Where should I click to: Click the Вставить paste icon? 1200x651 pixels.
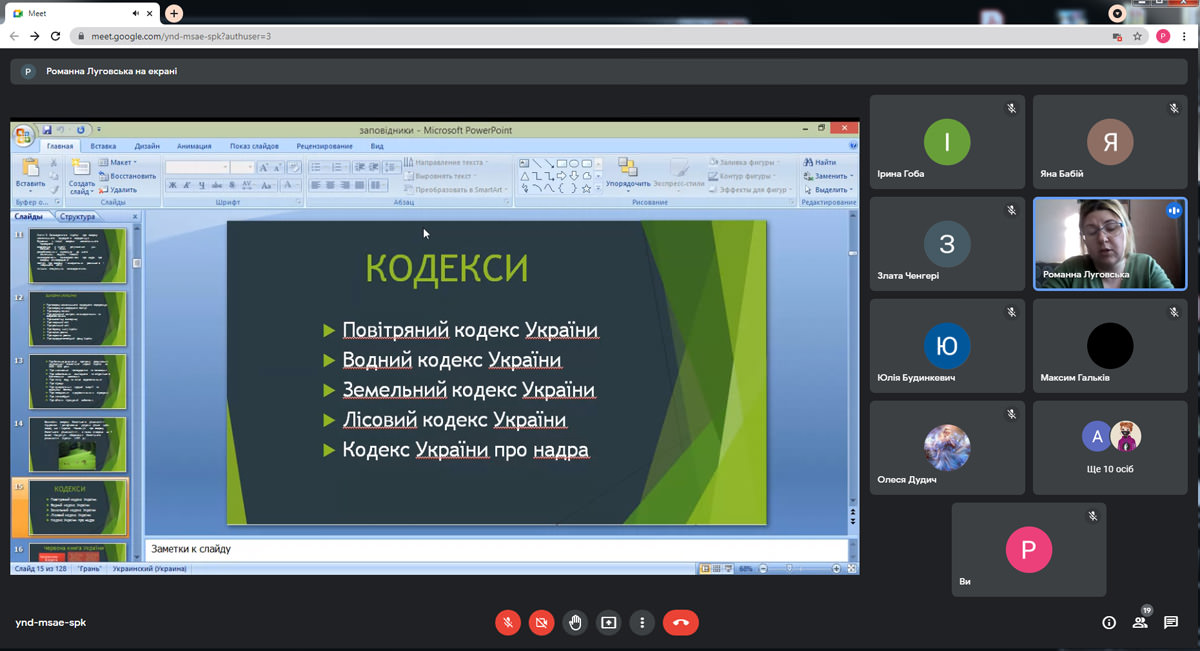click(30, 167)
